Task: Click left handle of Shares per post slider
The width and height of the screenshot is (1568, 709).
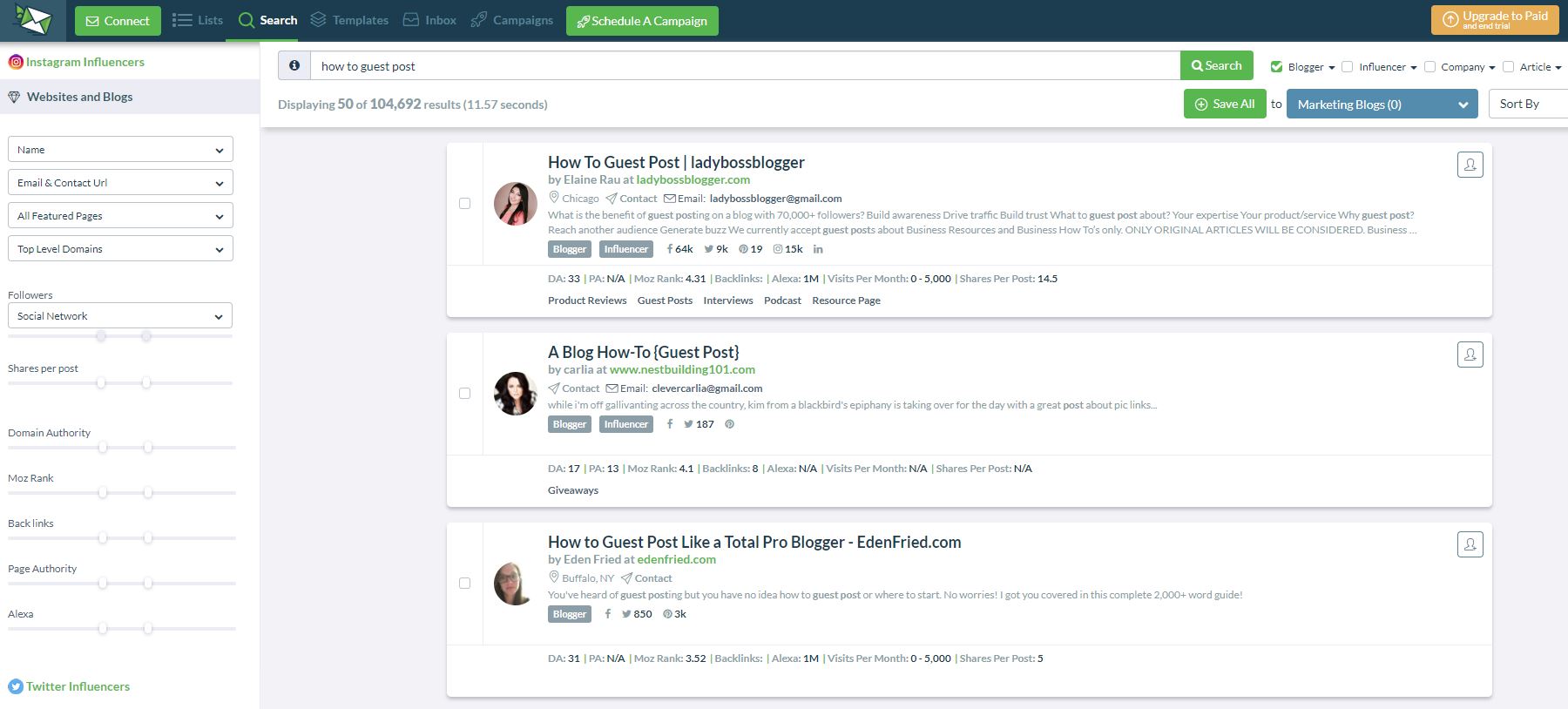Action: click(102, 382)
